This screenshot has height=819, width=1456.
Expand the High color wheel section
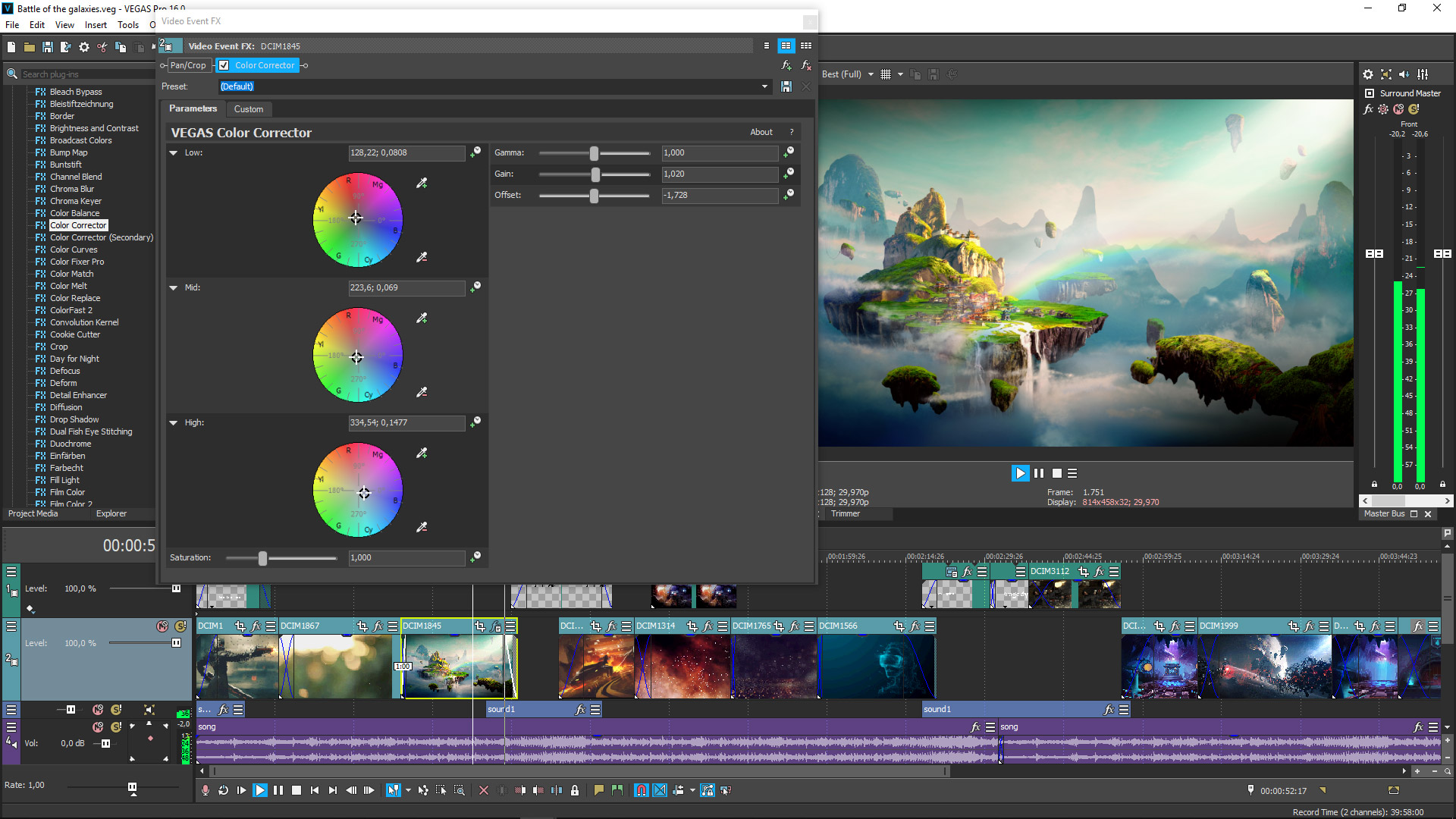172,422
